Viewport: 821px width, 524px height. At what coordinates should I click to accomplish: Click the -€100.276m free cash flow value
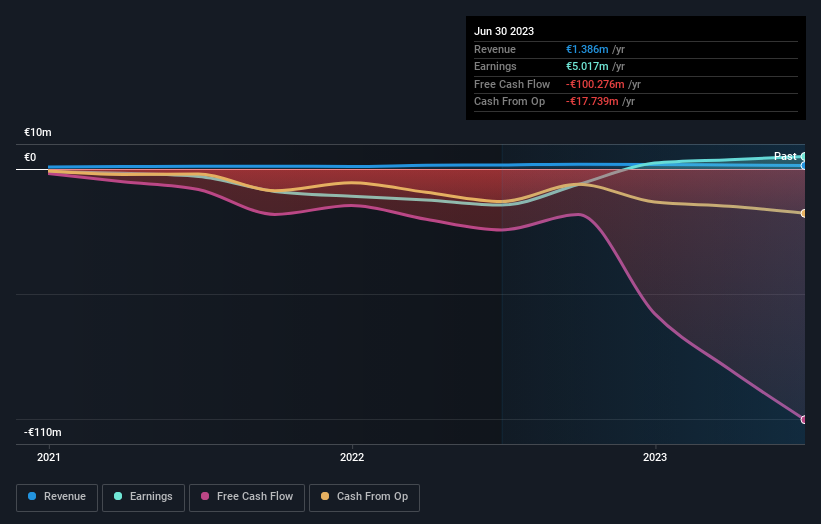595,84
